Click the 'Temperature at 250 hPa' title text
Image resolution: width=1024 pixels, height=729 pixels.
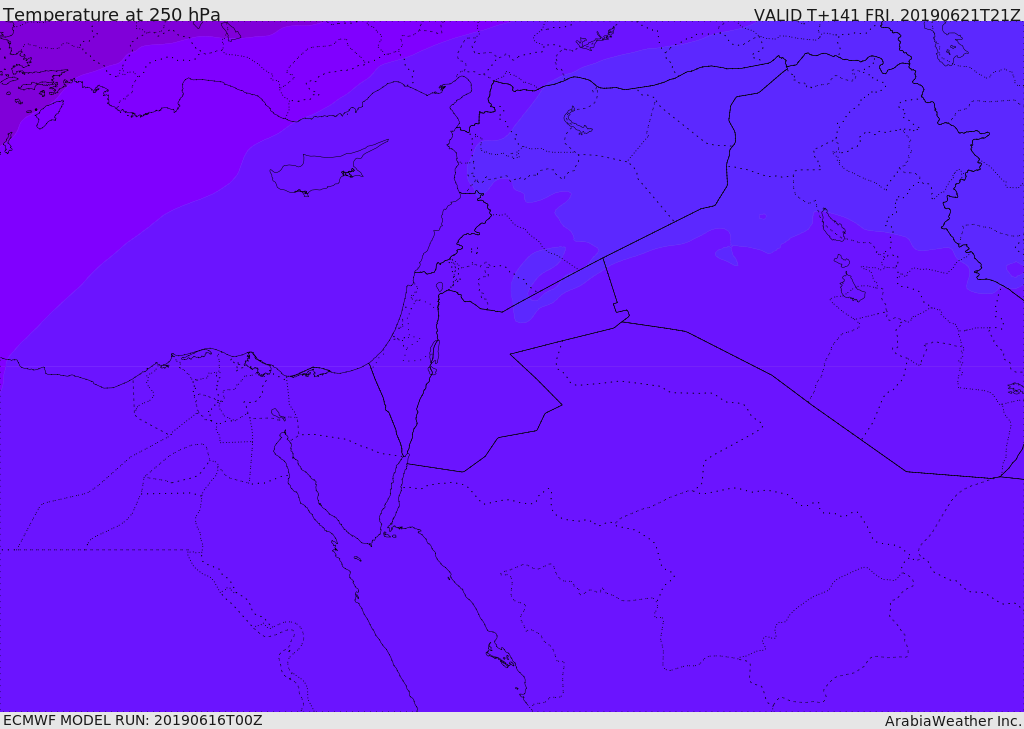112,14
